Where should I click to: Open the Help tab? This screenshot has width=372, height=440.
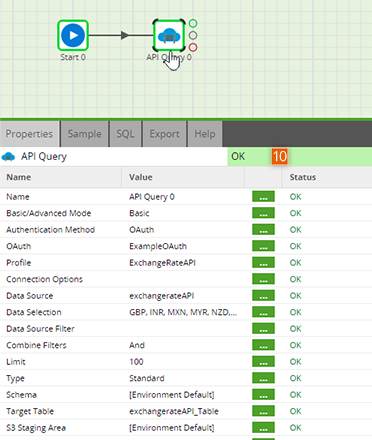205,134
